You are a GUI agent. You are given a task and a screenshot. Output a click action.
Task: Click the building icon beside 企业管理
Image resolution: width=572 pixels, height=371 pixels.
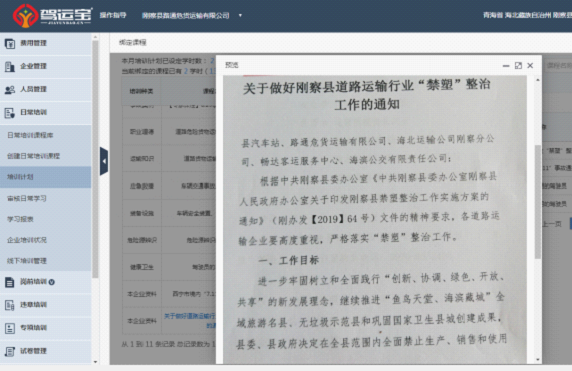pyautogui.click(x=9, y=66)
